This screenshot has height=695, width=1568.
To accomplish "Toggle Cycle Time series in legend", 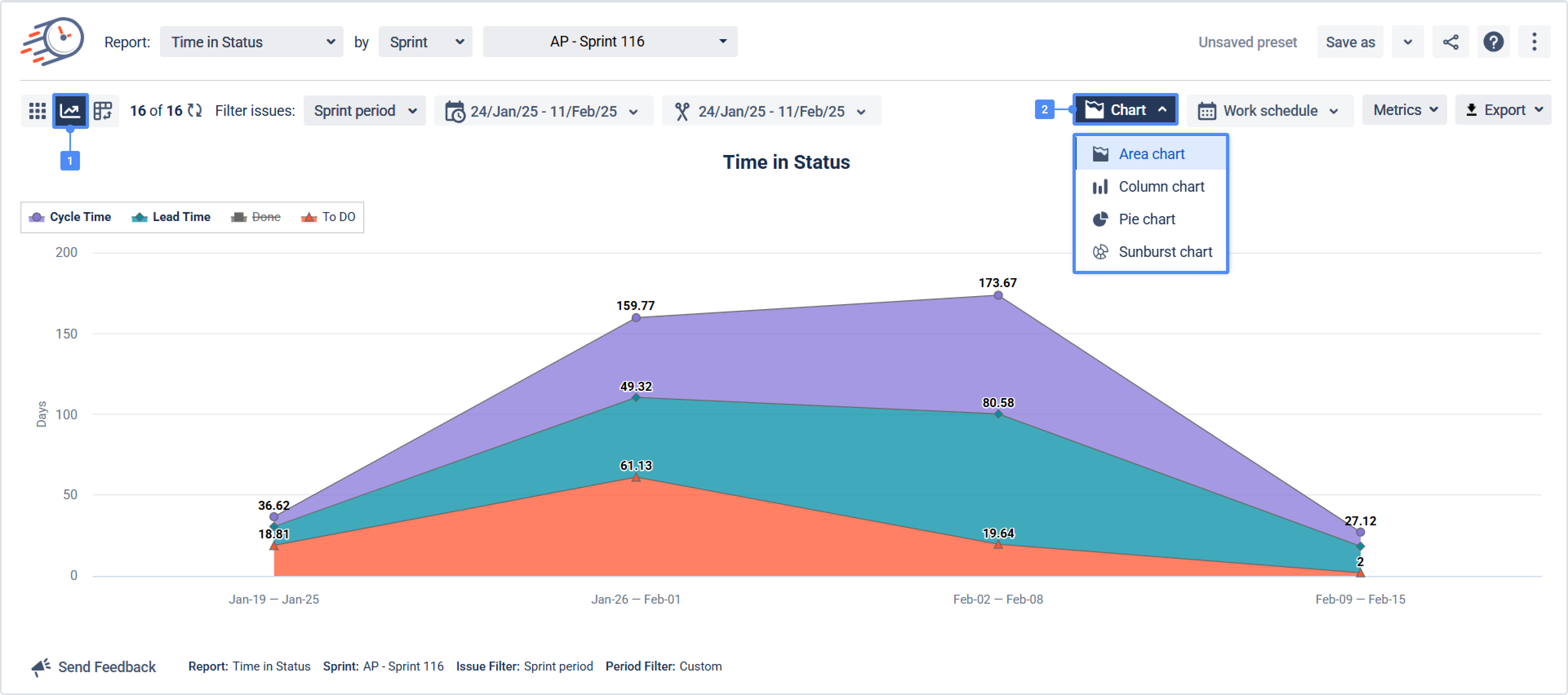I will coord(80,217).
